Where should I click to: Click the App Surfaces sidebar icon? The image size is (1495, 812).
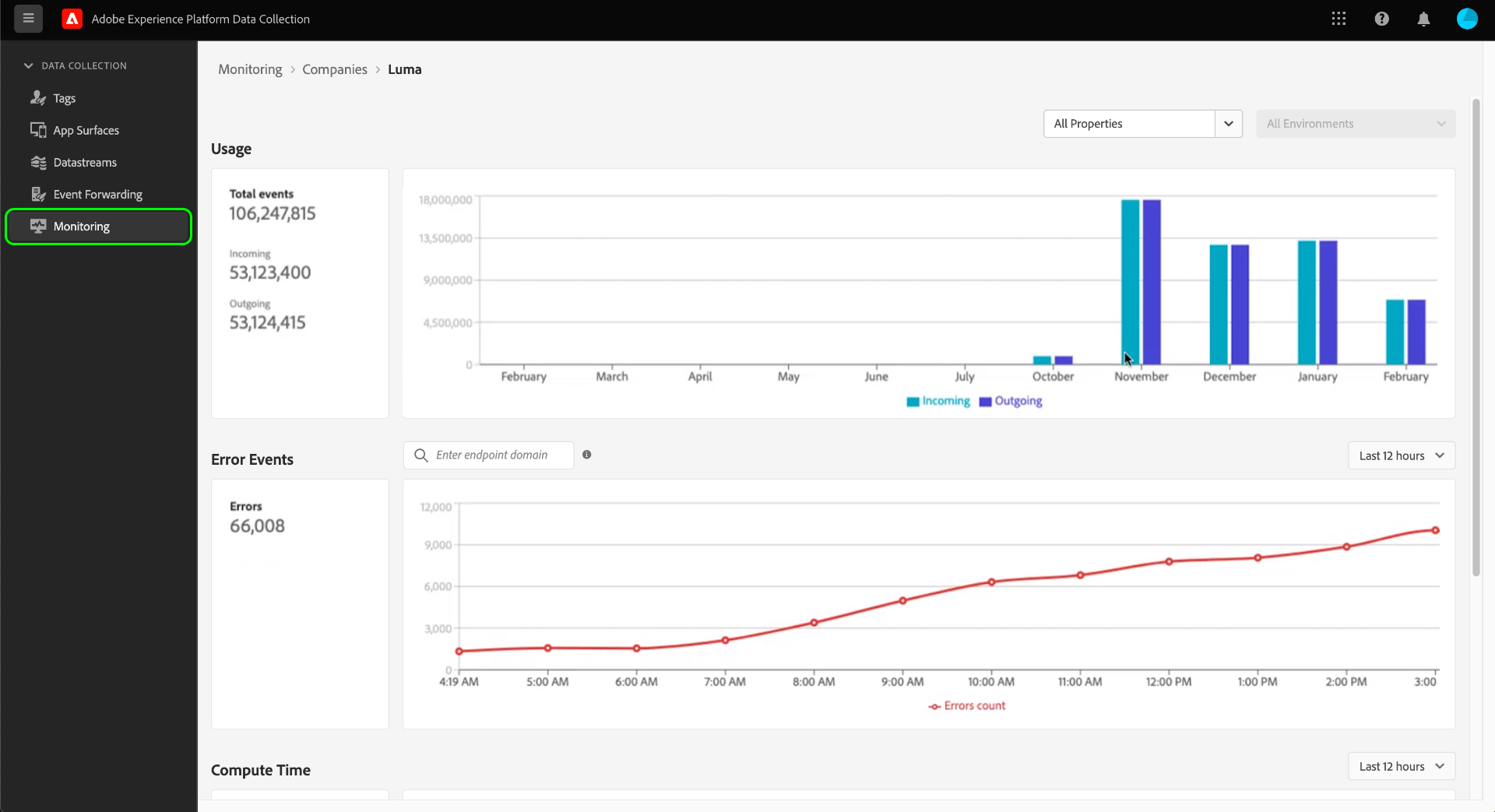38,130
